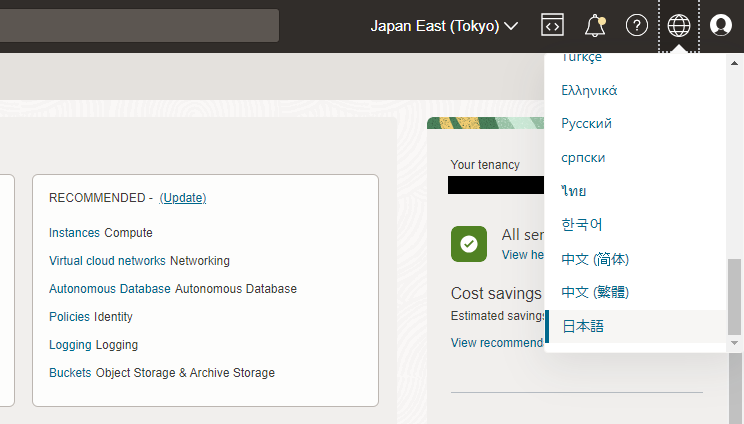The height and width of the screenshot is (424, 744).
Task: Expand the Japan East (Tokyo) region dropdown
Action: click(x=444, y=26)
